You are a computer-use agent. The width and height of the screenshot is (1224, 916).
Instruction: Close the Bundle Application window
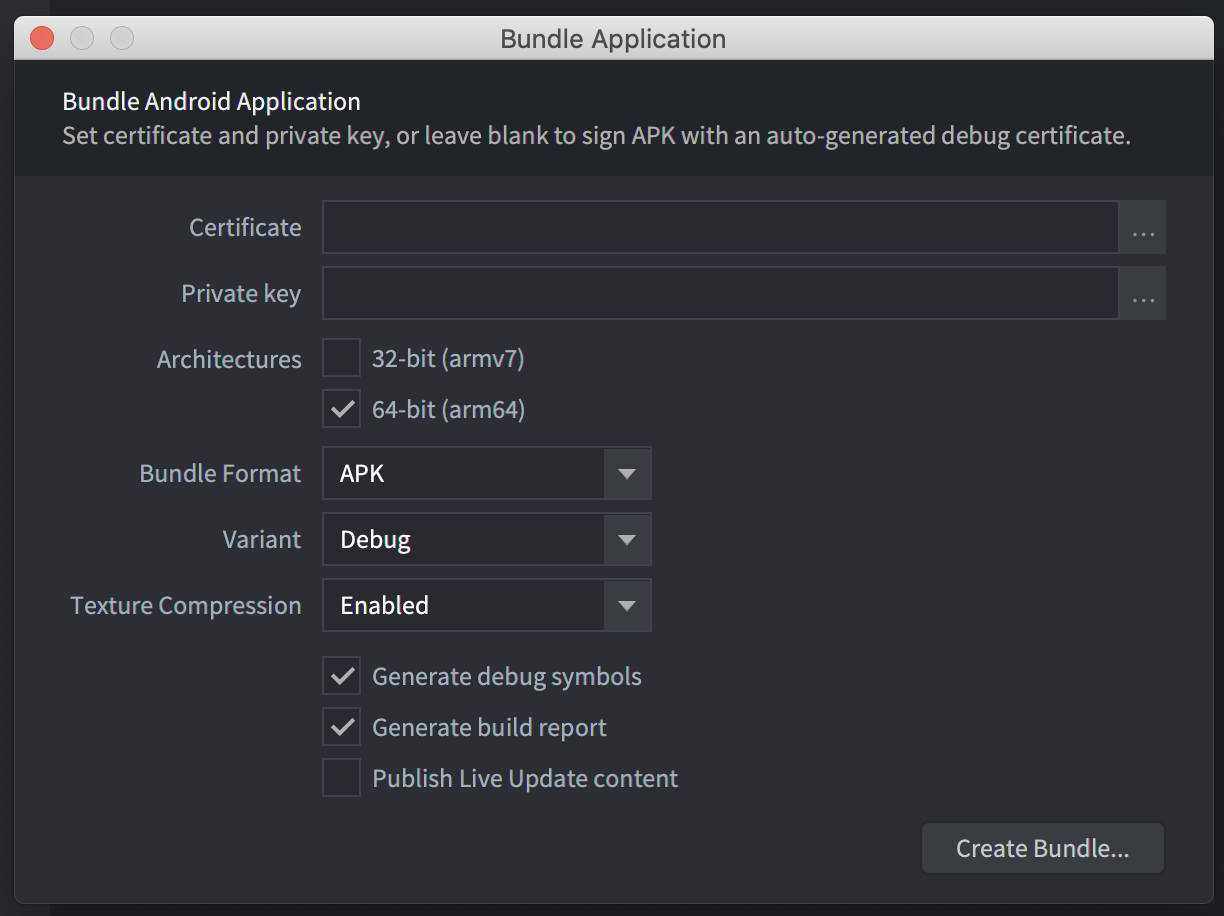click(x=42, y=39)
